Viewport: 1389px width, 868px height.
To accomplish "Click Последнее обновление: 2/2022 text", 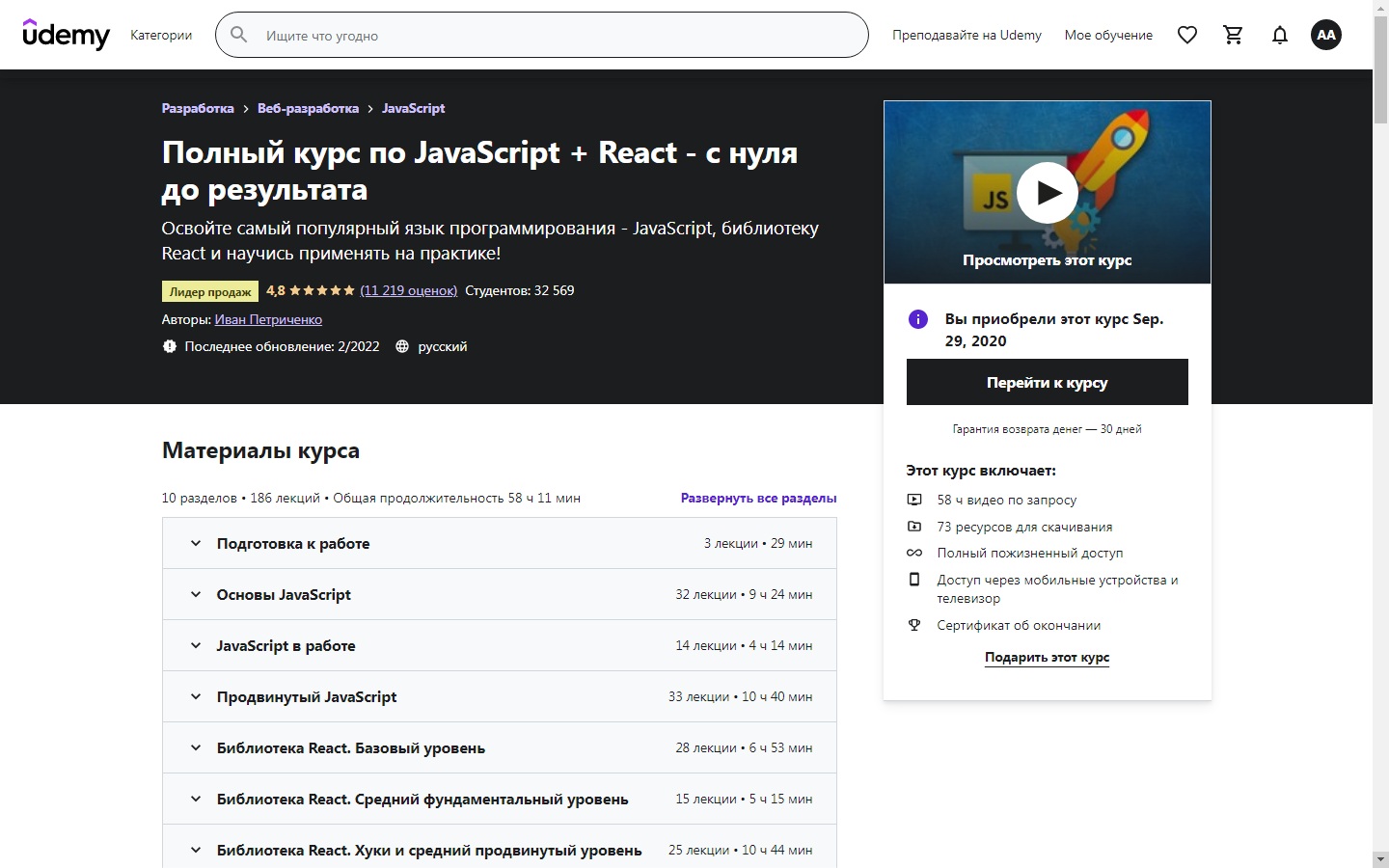I will coord(282,346).
